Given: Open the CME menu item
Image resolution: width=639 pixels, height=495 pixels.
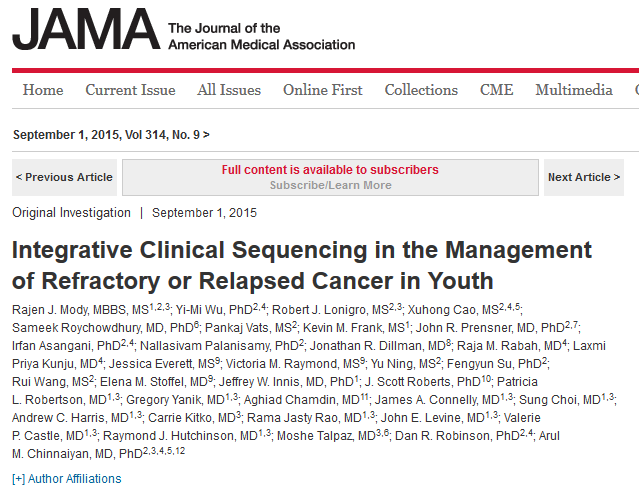Looking at the screenshot, I should pos(496,90).
